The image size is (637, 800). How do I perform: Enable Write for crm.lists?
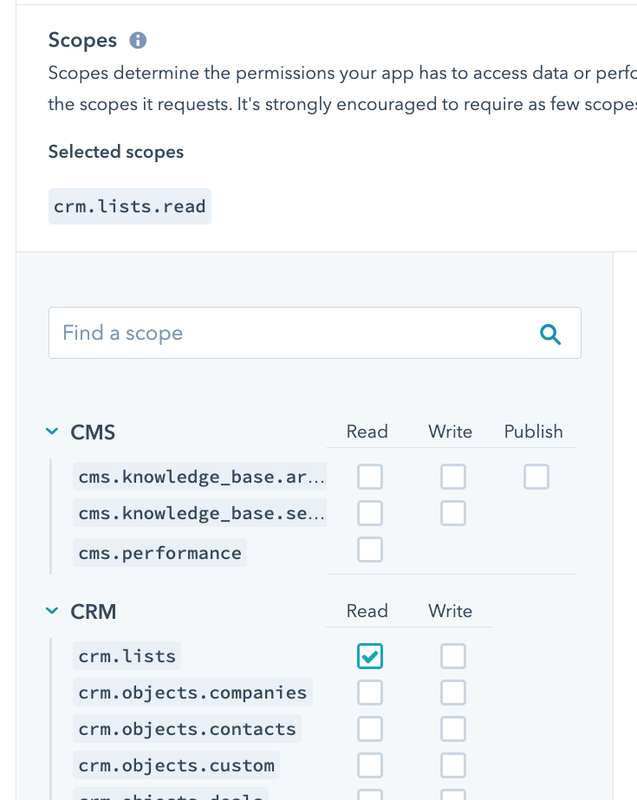[x=453, y=656]
